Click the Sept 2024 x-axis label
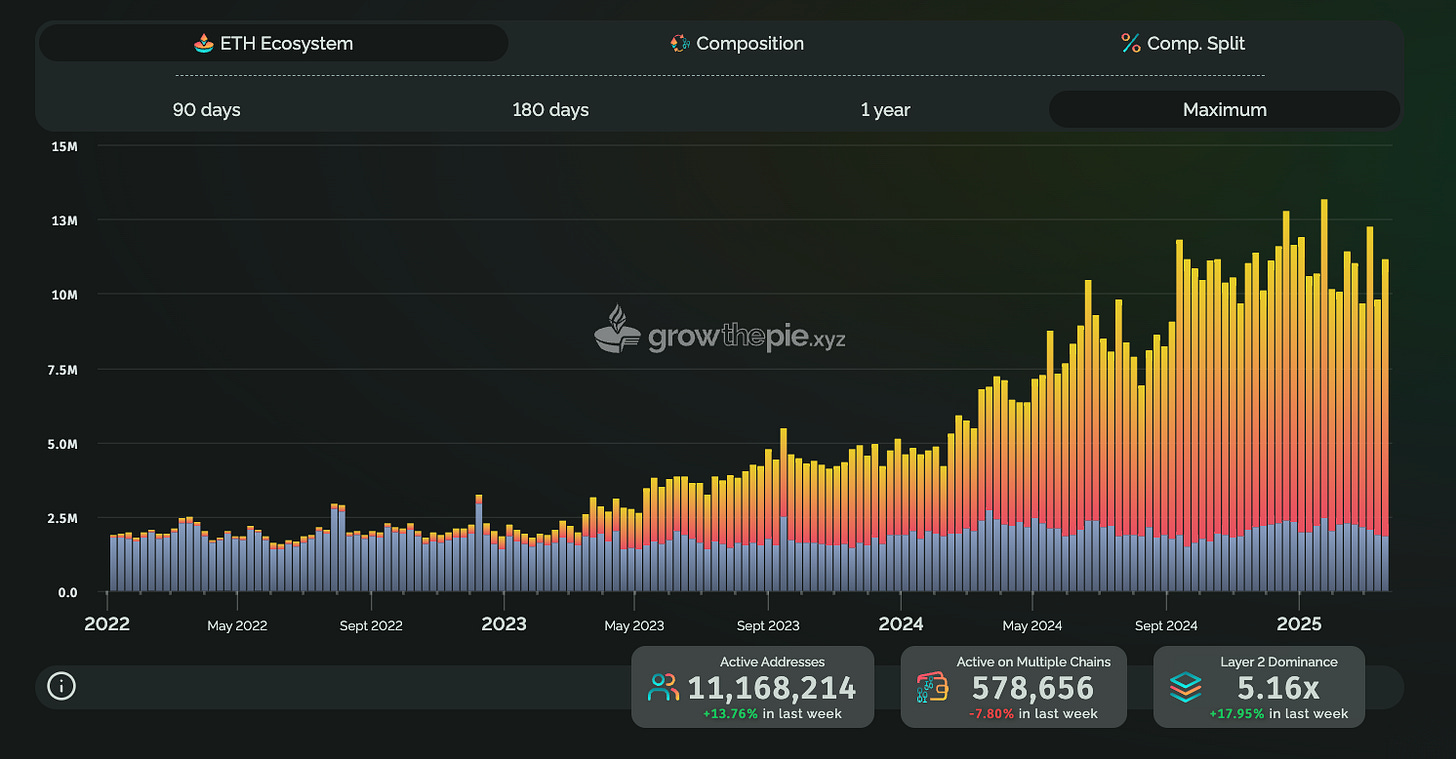The image size is (1456, 759). point(1166,626)
